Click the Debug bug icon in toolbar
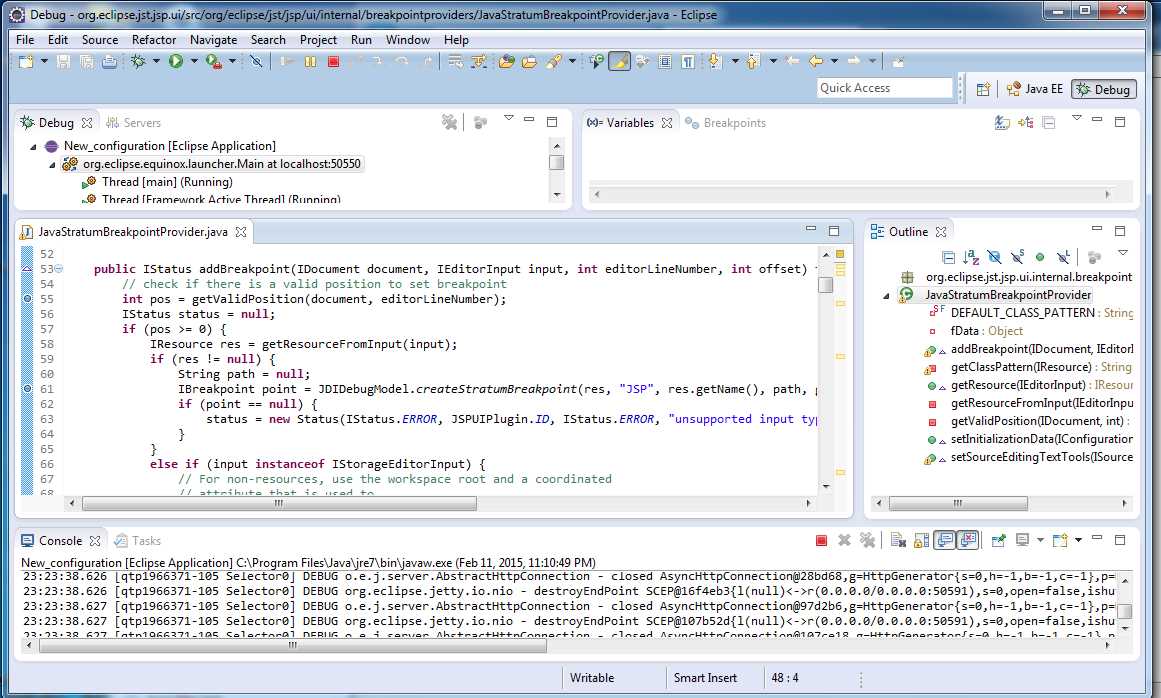 [x=138, y=62]
